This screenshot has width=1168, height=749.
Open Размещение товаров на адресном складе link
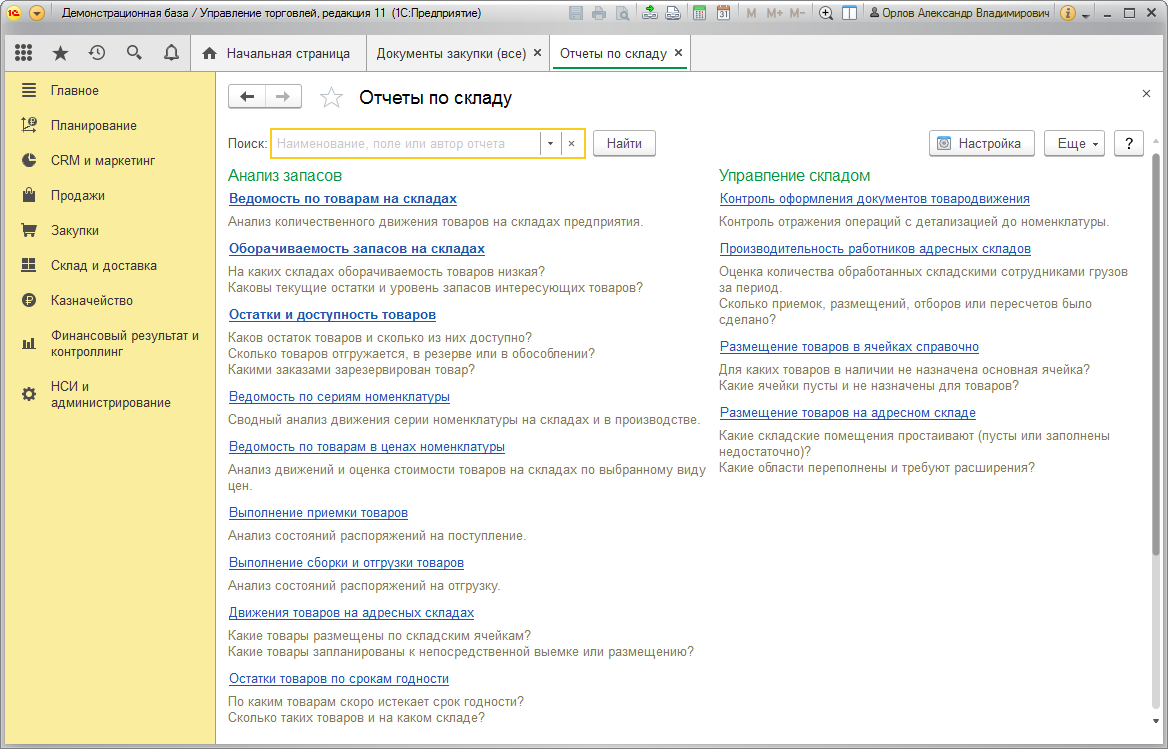coord(848,412)
